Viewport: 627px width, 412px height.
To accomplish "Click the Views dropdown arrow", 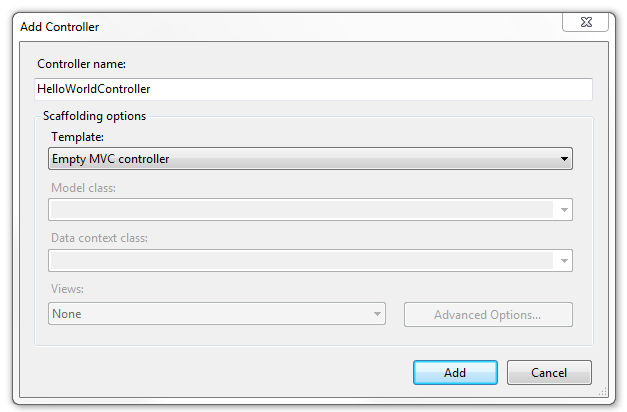I will point(377,314).
